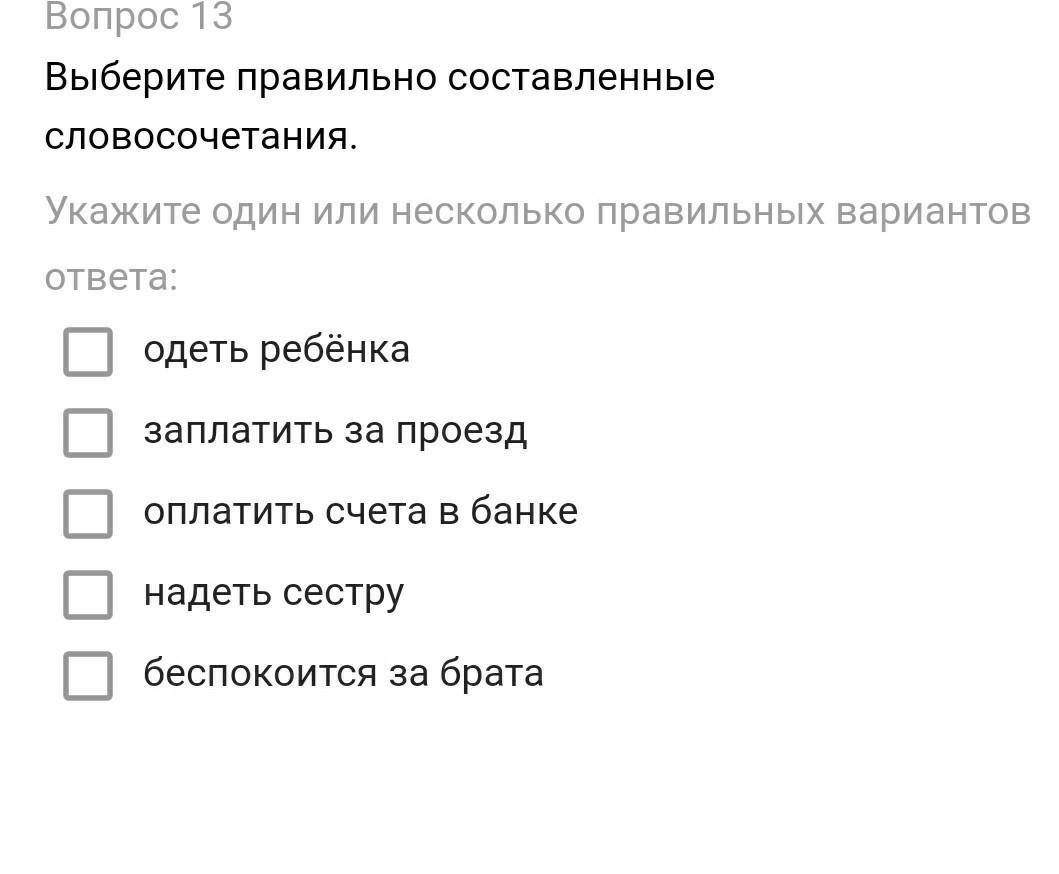Click the word 'проезд' in the second option
The image size is (1059, 874).
pyautogui.click(x=461, y=432)
